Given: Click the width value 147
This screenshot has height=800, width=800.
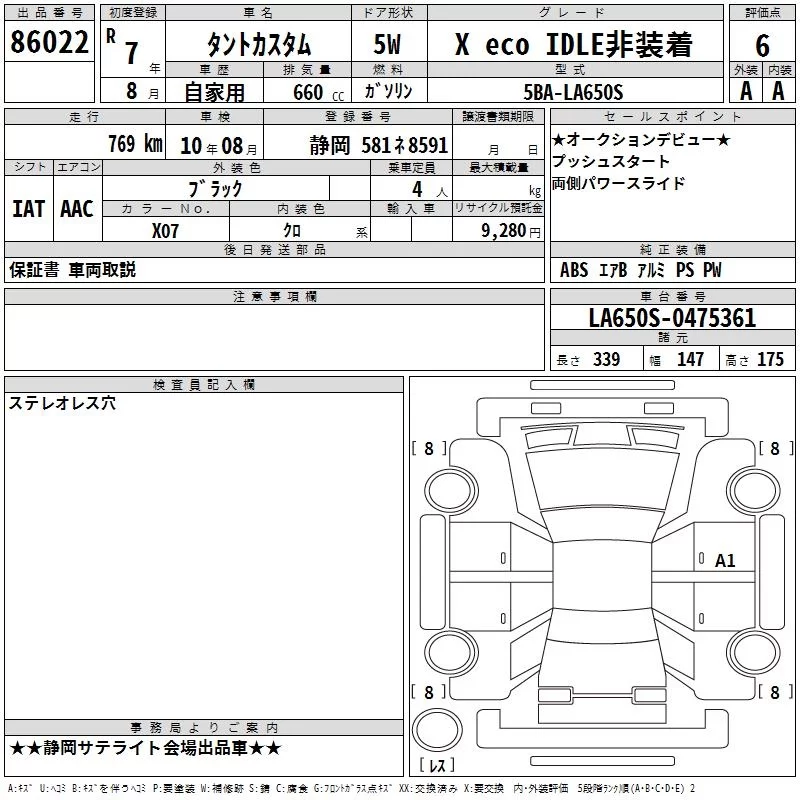Looking at the screenshot, I should [x=690, y=359].
